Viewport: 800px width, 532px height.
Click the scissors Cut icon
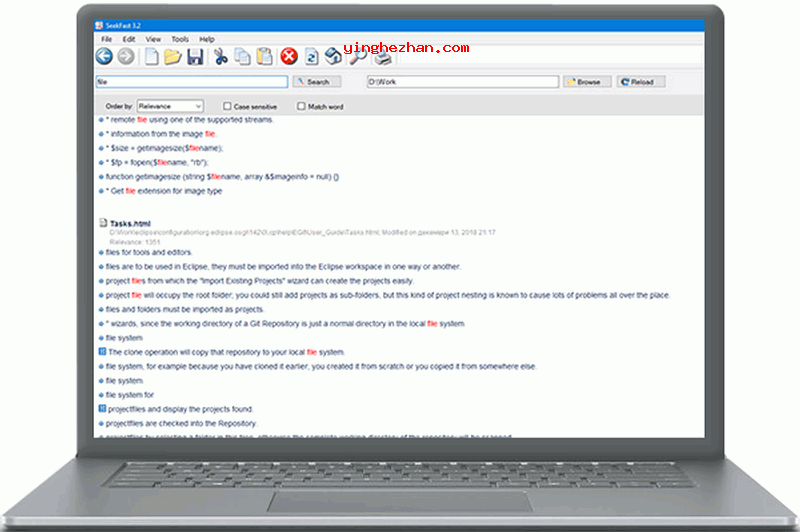pos(221,57)
